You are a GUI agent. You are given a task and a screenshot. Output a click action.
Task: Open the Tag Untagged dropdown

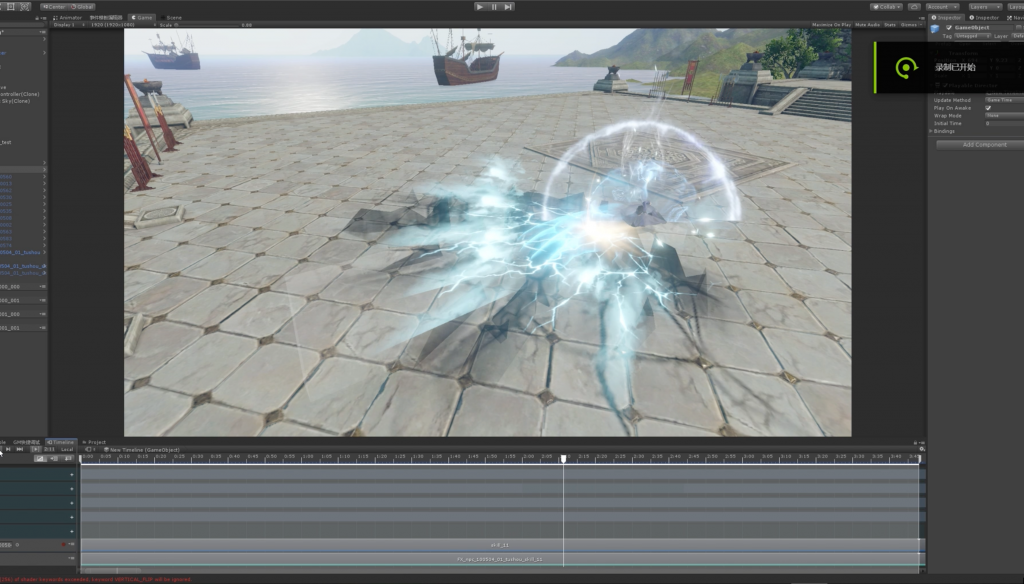pos(972,36)
